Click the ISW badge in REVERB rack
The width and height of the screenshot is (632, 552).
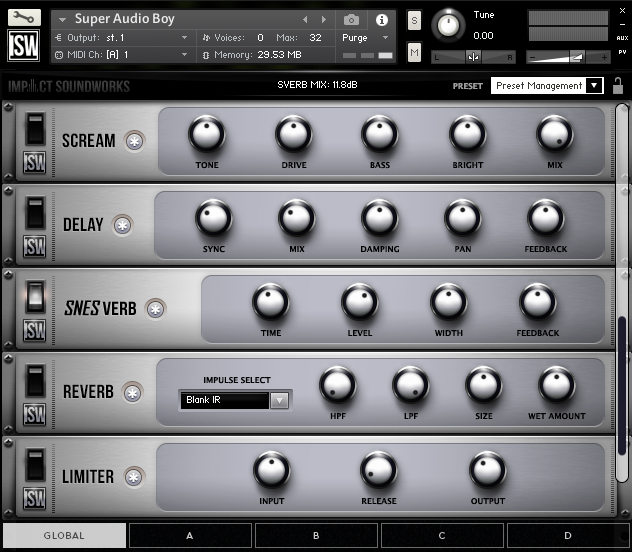(35, 414)
